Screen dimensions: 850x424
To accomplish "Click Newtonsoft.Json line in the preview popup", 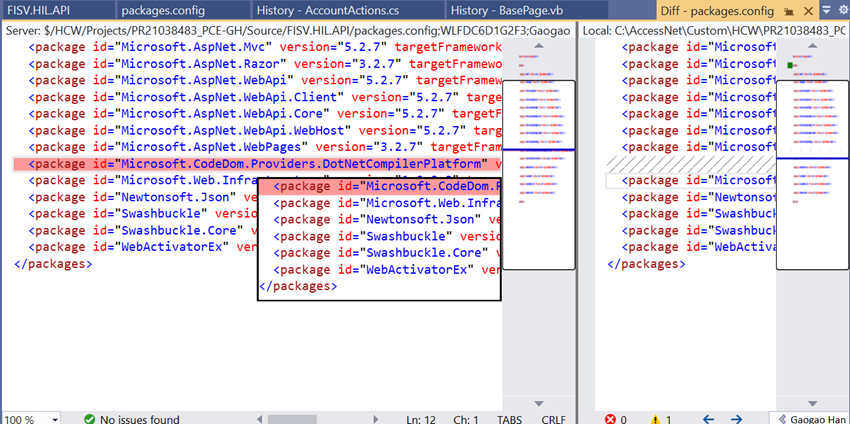I will [387, 220].
